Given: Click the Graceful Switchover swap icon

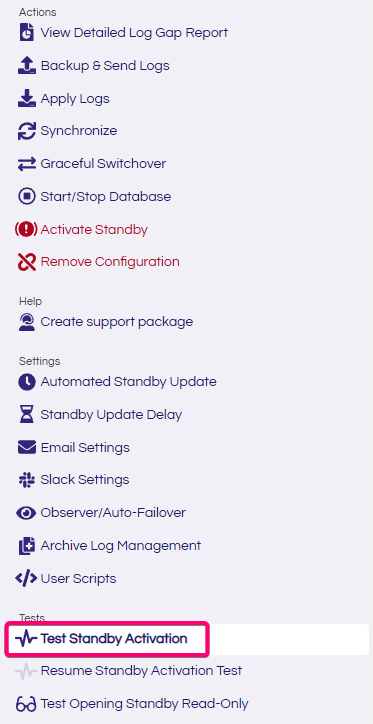Looking at the screenshot, I should click(26, 164).
